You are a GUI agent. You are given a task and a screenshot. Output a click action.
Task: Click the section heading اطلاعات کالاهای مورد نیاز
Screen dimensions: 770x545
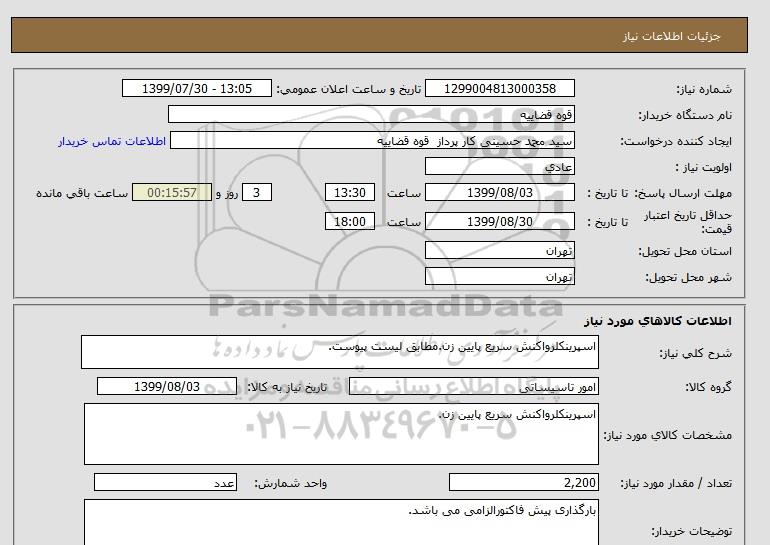point(658,321)
